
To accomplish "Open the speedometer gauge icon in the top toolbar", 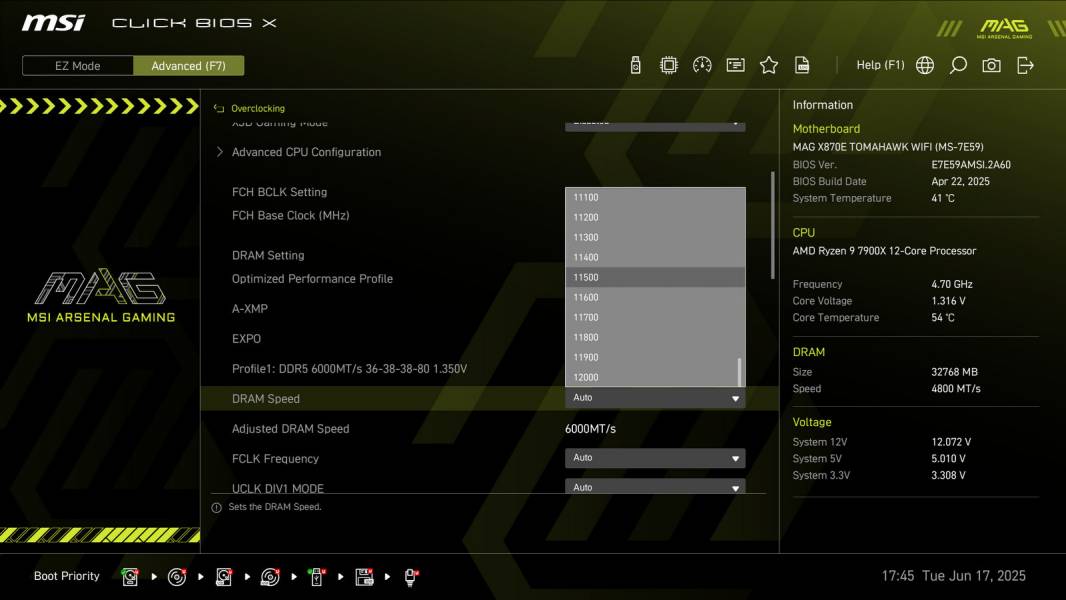I will pyautogui.click(x=702, y=65).
